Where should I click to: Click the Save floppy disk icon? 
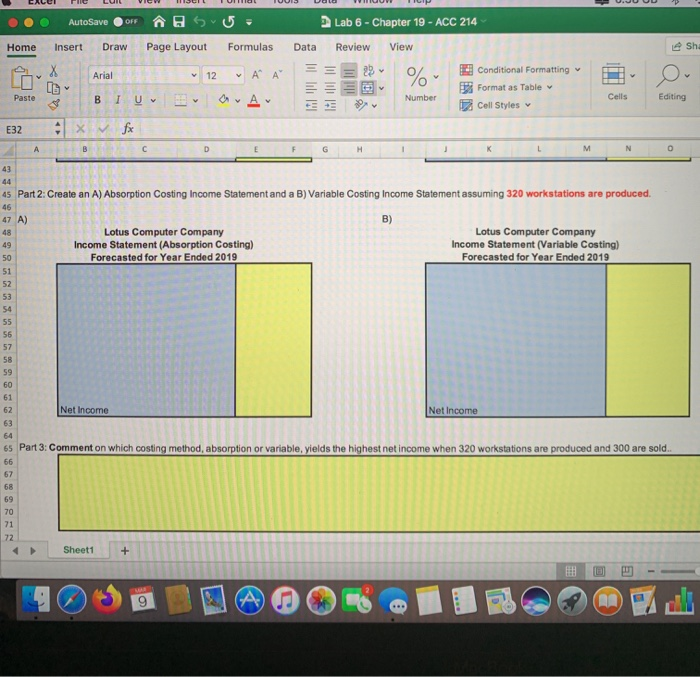pyautogui.click(x=179, y=21)
